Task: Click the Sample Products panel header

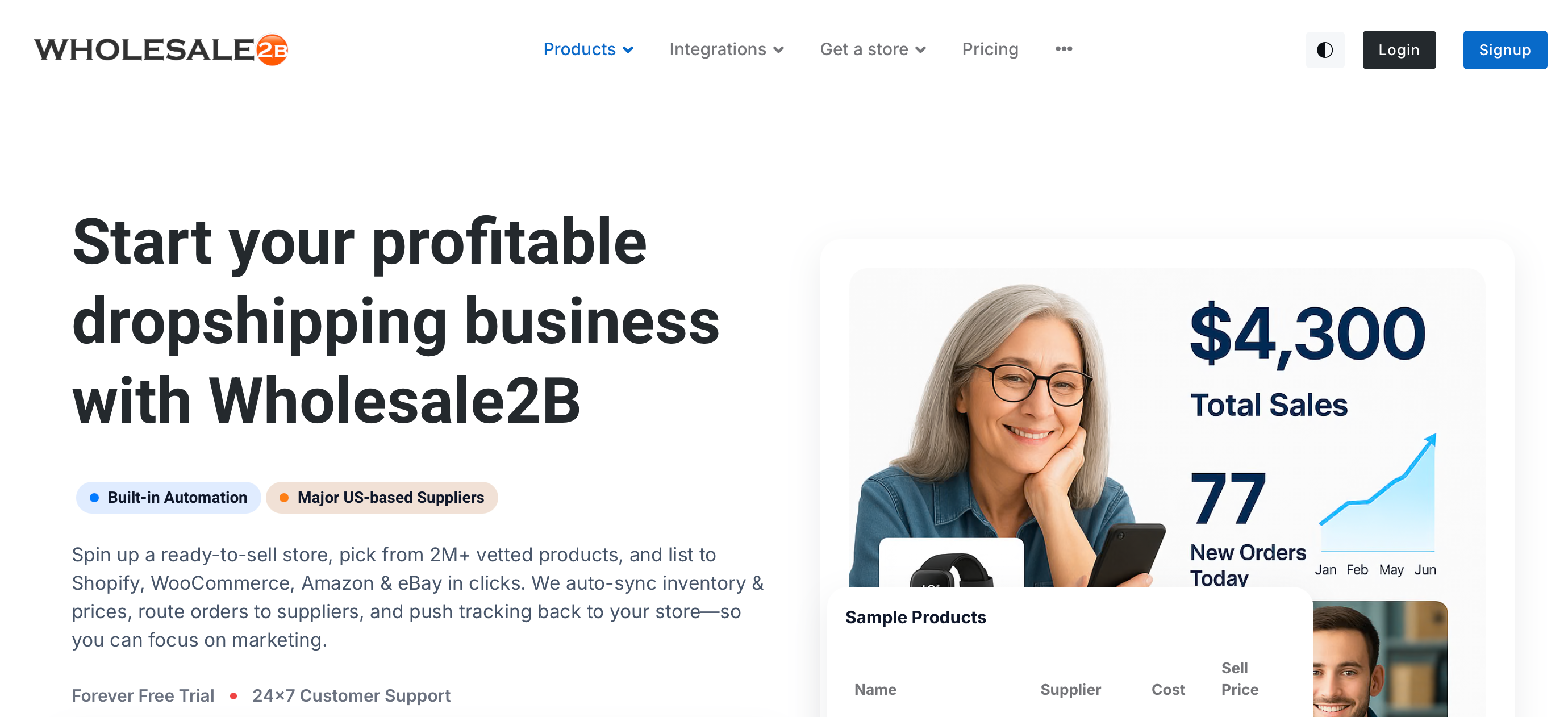Action: coord(915,617)
